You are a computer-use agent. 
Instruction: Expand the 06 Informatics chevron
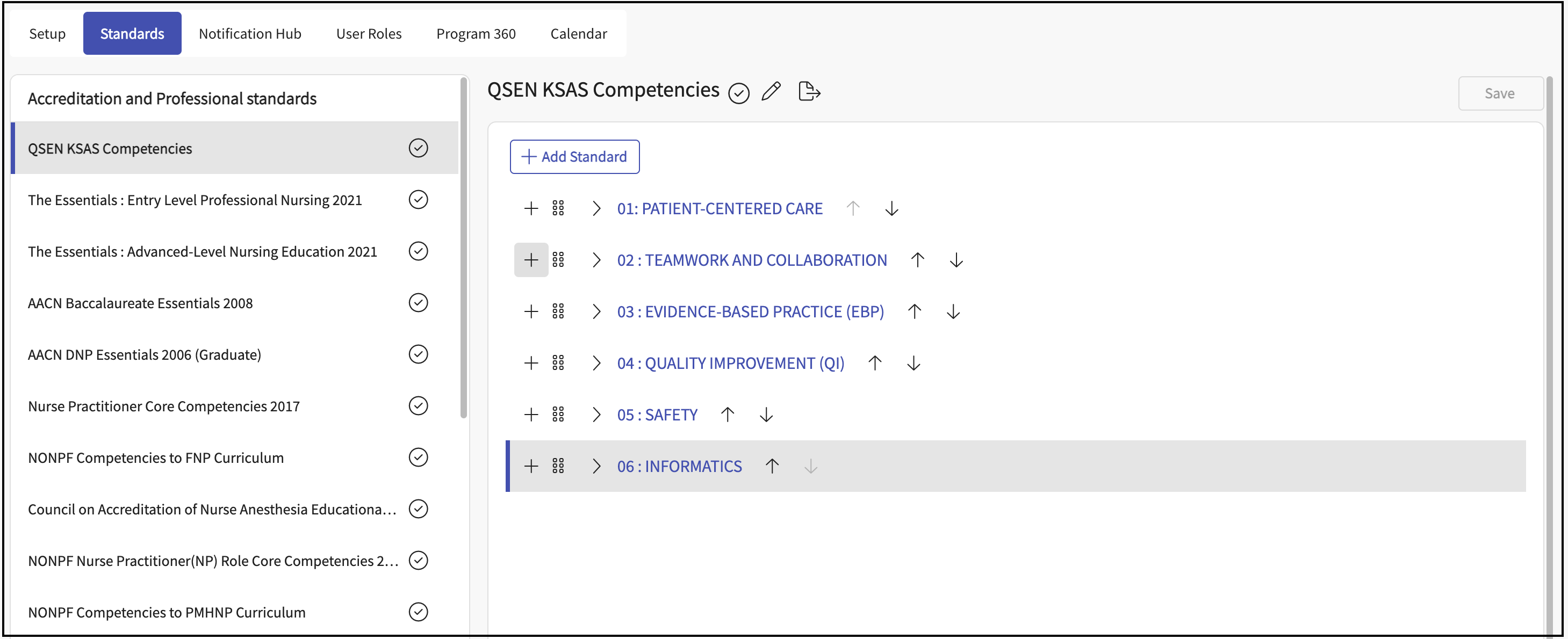pyautogui.click(x=596, y=466)
